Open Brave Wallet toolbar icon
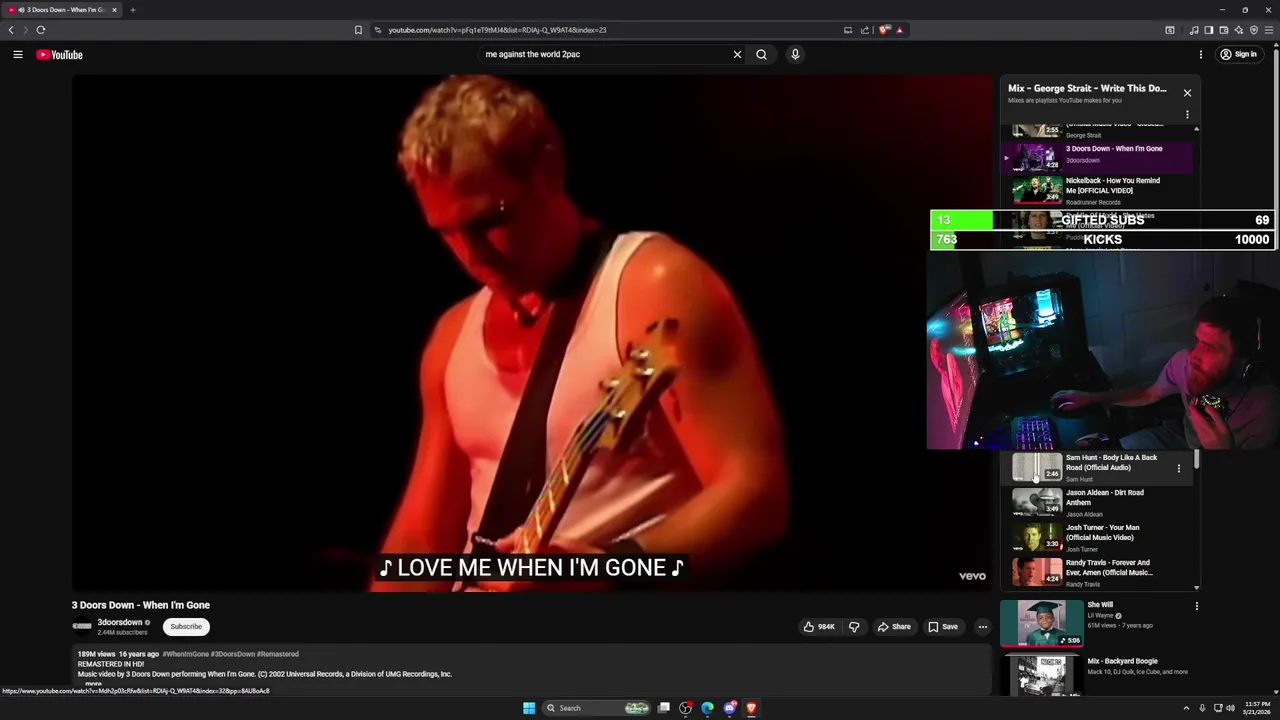1280x720 pixels. click(1223, 30)
